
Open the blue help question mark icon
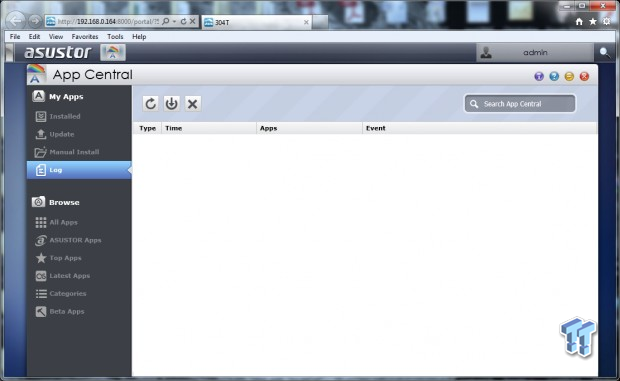[554, 76]
